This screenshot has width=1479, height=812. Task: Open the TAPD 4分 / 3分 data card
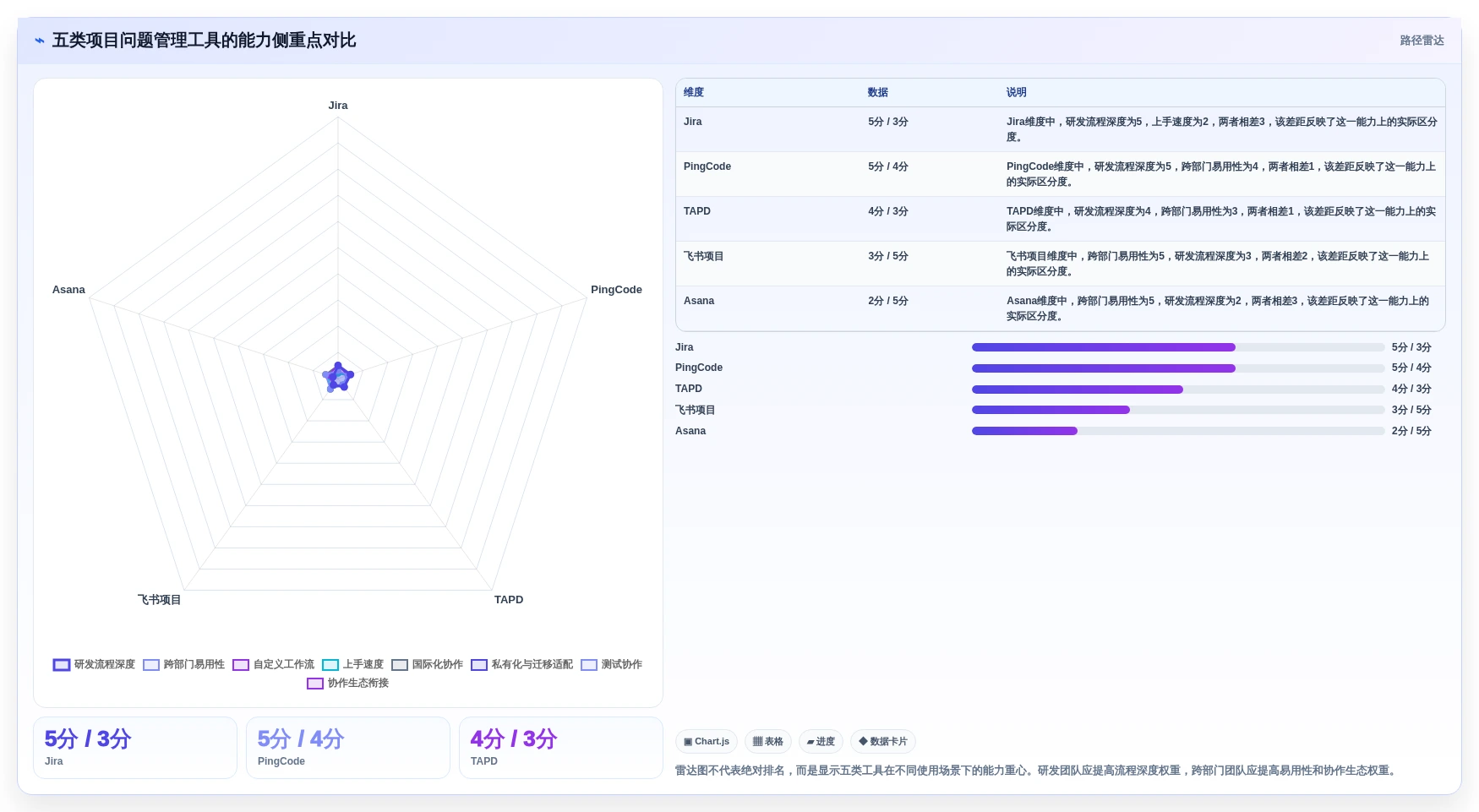pos(561,748)
